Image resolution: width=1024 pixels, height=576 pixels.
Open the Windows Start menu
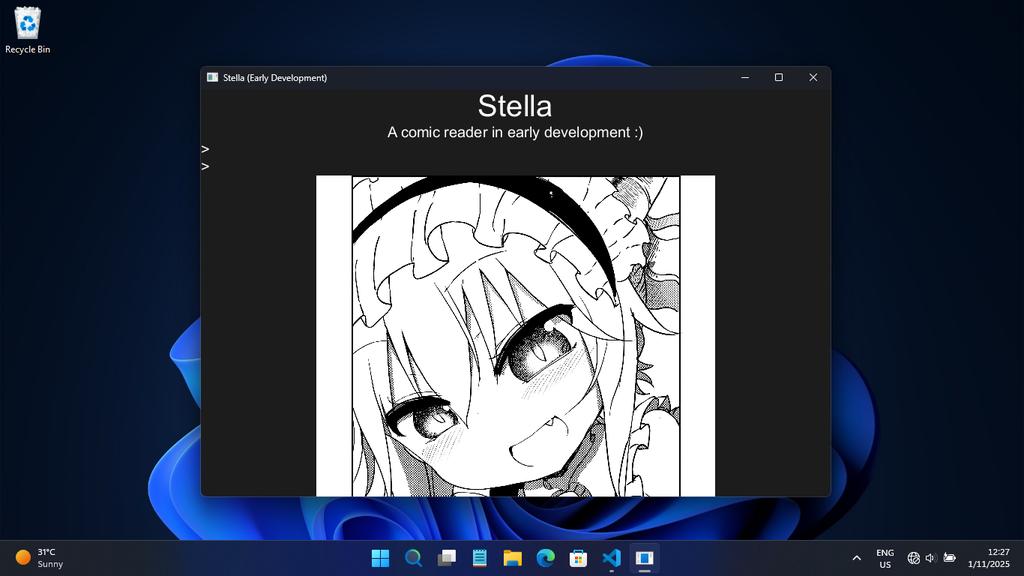click(380, 558)
